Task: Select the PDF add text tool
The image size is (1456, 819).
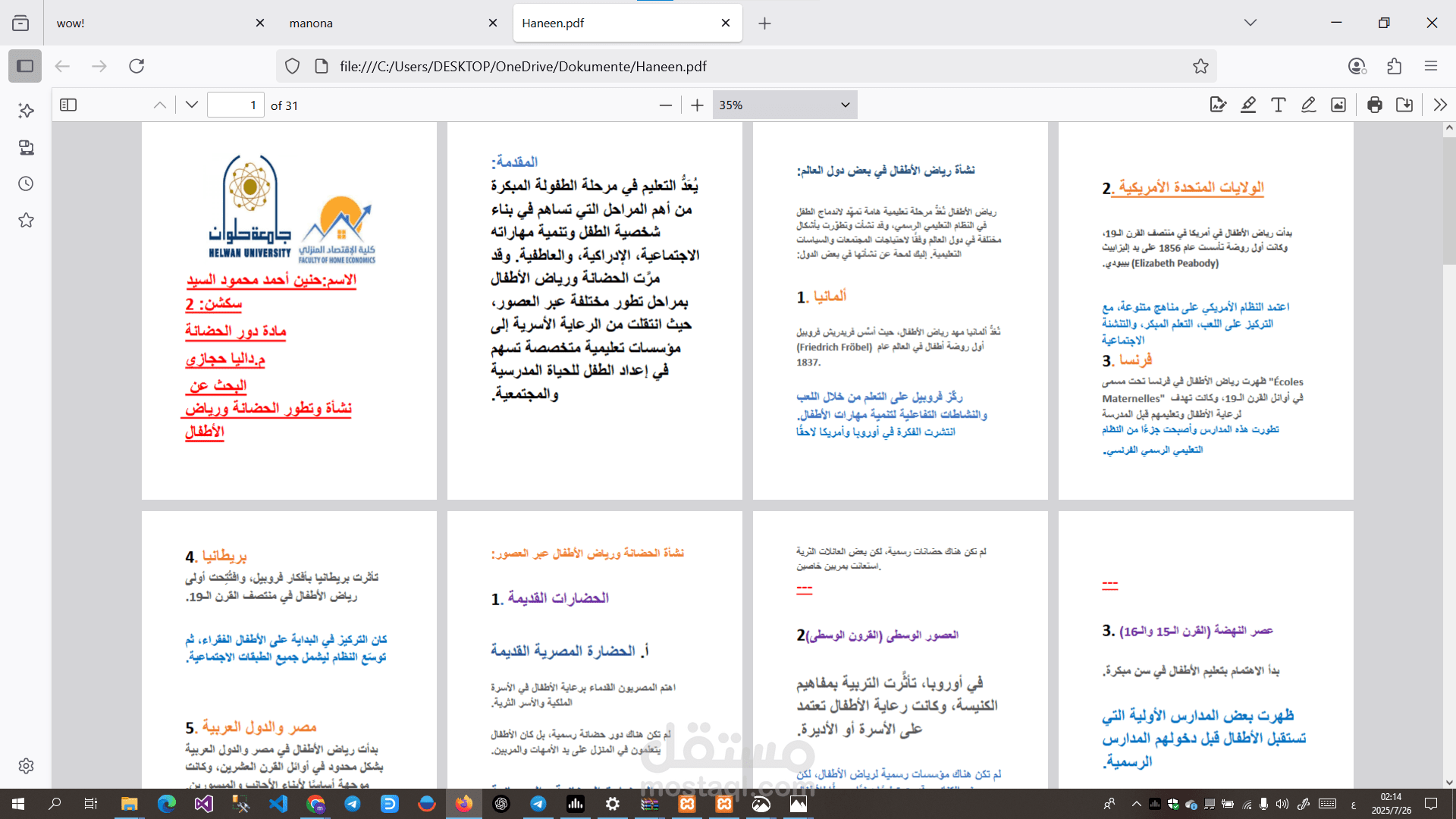Action: pyautogui.click(x=1278, y=105)
